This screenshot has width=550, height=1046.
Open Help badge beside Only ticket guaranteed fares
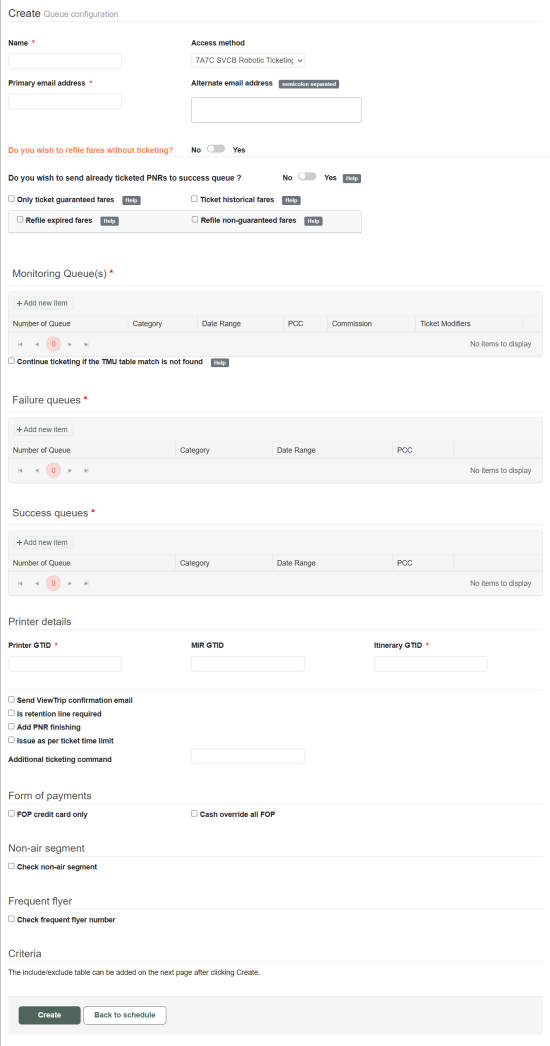[131, 200]
